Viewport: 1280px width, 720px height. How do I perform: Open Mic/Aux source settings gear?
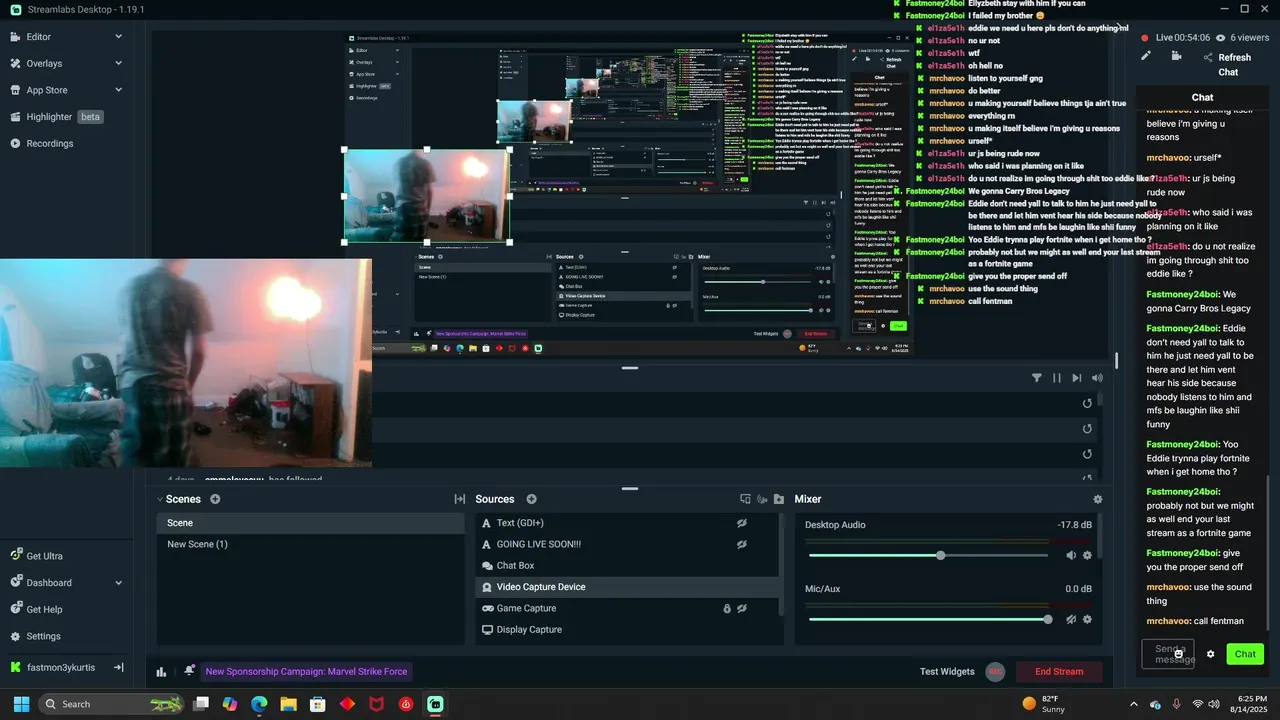[x=1087, y=619]
